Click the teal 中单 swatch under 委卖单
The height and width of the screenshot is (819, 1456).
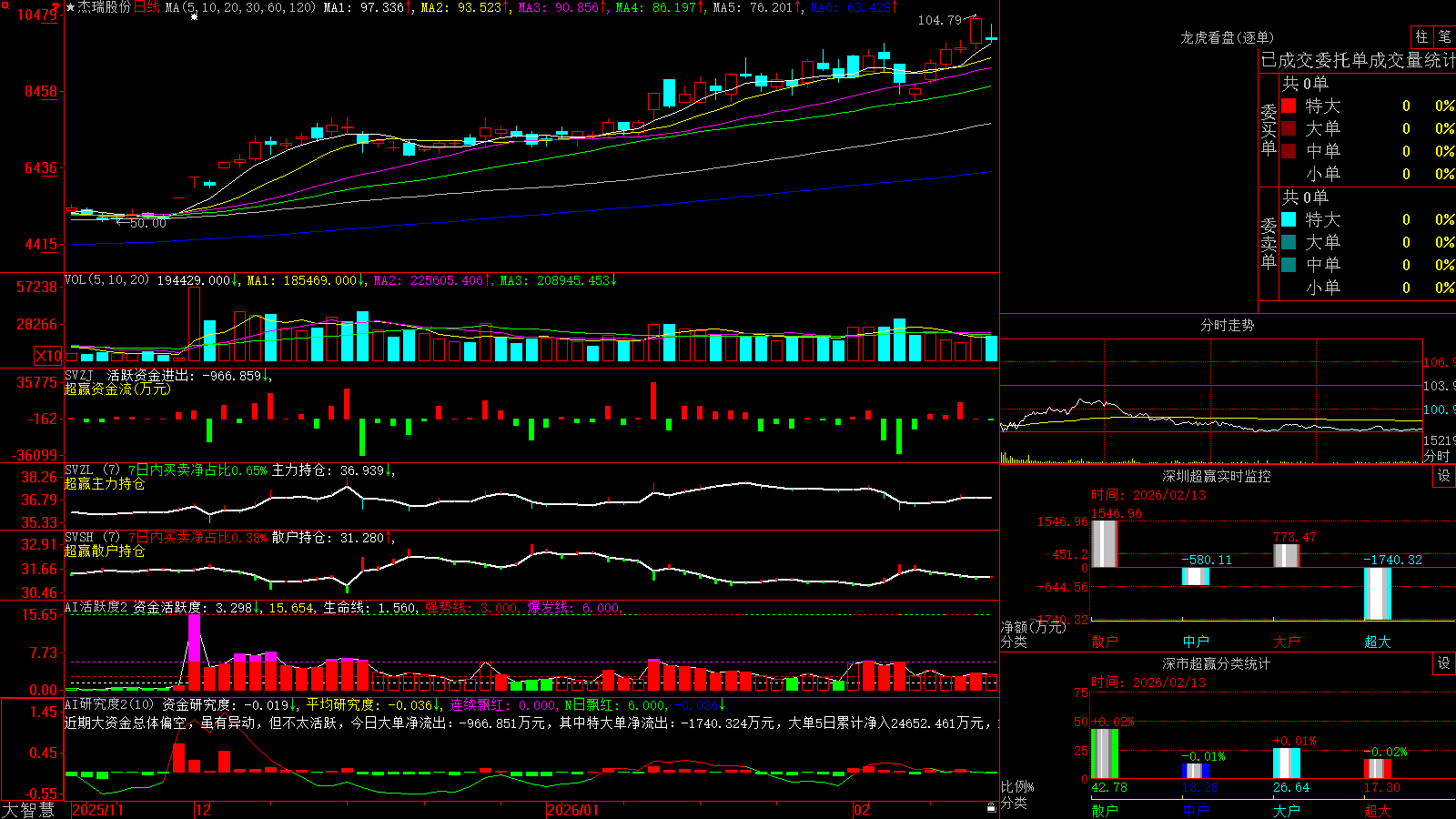(1289, 265)
